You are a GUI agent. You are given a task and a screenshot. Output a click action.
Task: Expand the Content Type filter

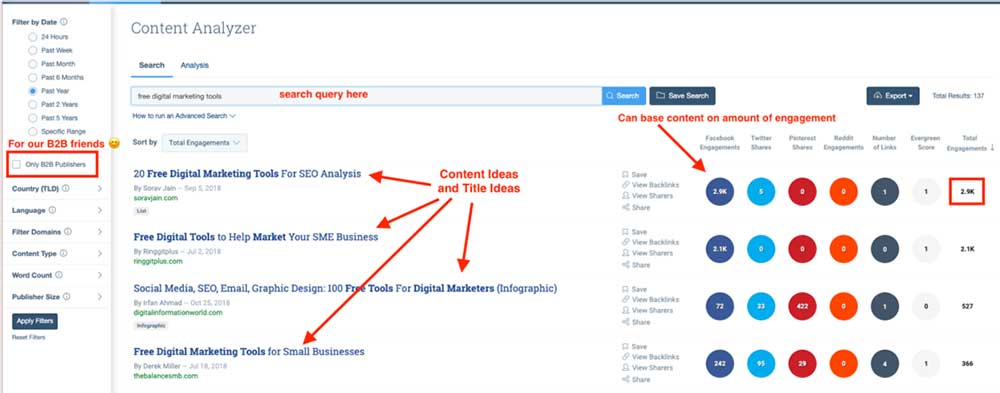tap(100, 254)
